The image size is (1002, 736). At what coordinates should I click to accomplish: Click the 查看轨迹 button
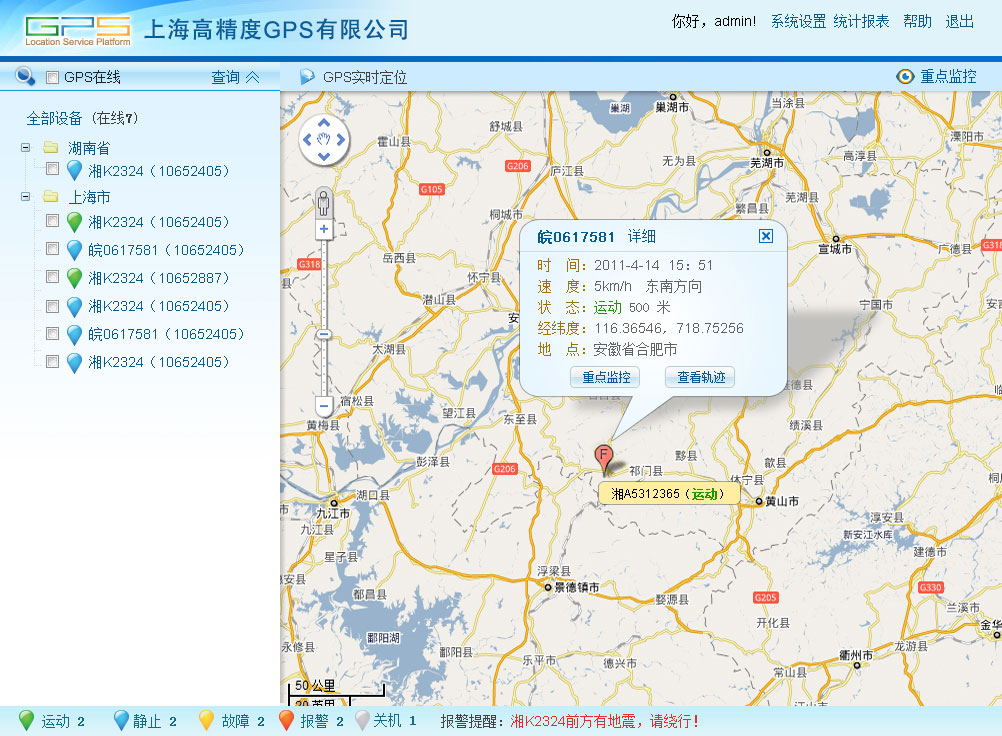700,377
